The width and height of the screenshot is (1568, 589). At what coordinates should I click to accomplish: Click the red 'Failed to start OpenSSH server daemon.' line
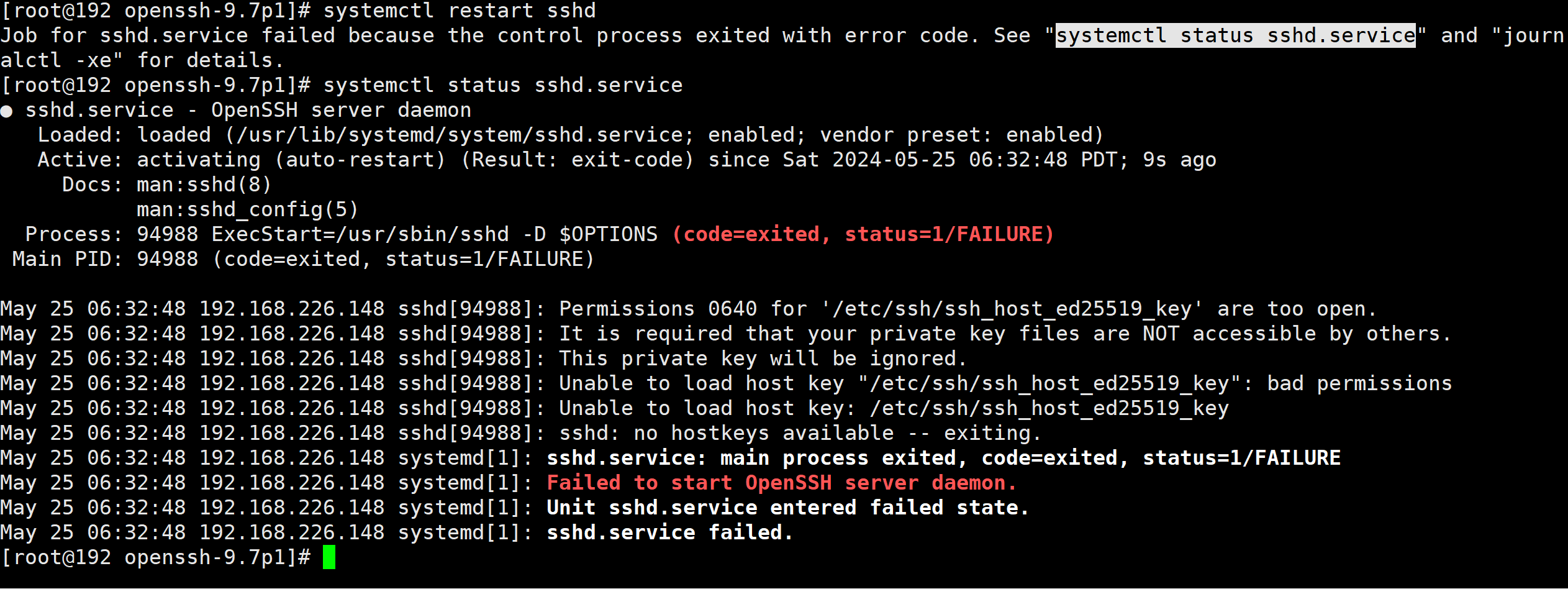point(781,483)
